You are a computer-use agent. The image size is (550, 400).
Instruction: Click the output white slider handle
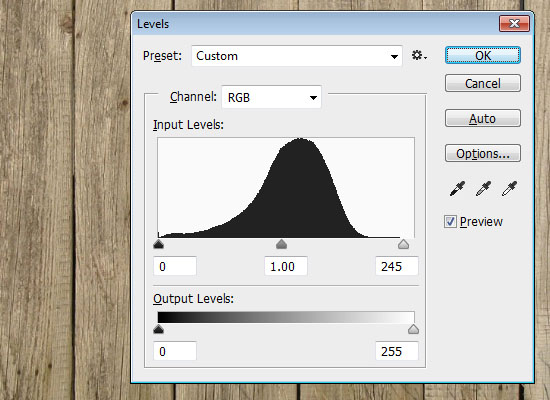point(413,329)
